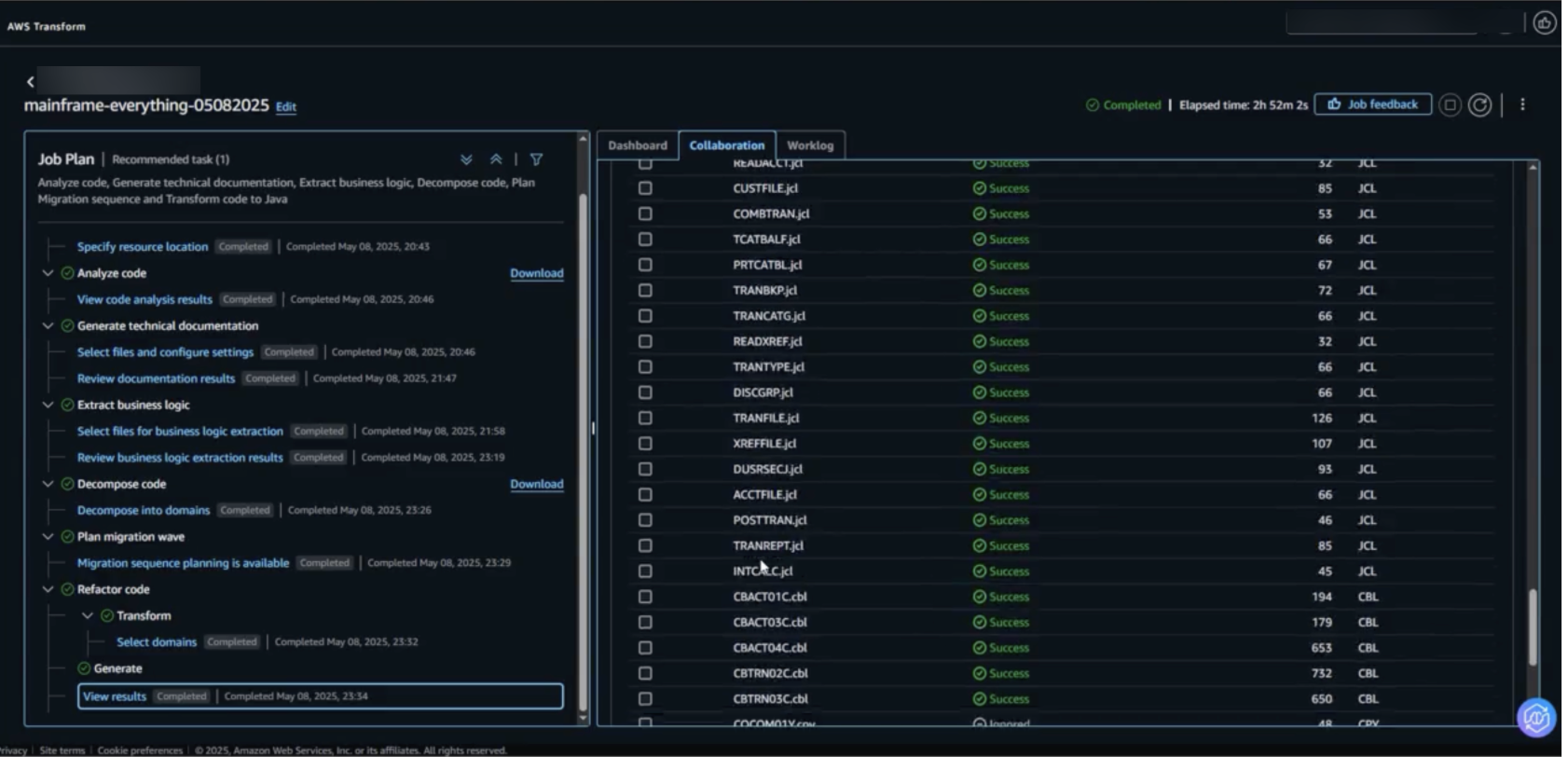
Task: Select the PRTCATBL.jcl checkbox
Action: [645, 265]
